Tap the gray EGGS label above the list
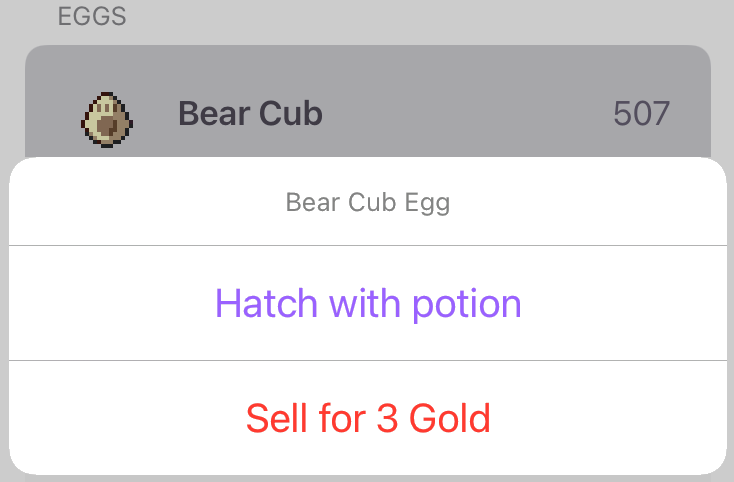The width and height of the screenshot is (734, 482). [92, 17]
